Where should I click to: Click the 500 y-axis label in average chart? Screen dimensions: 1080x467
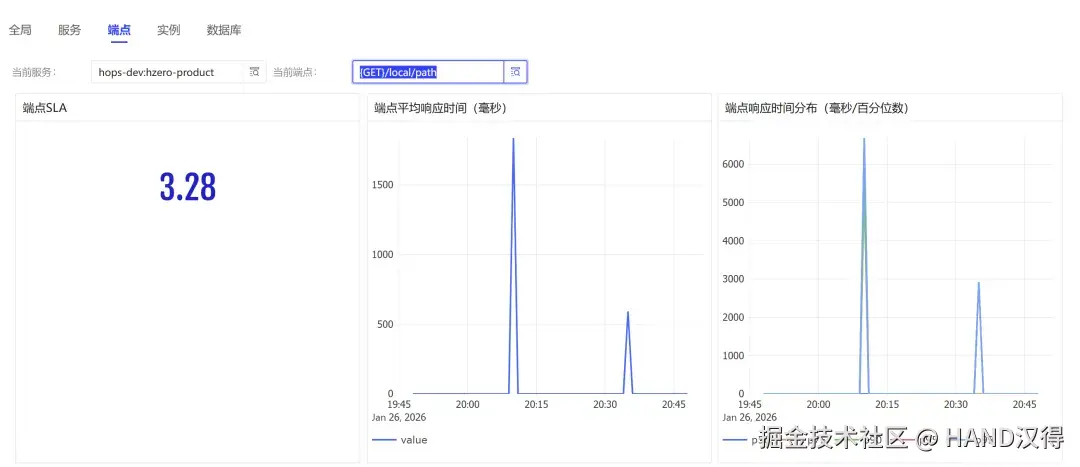tap(383, 324)
